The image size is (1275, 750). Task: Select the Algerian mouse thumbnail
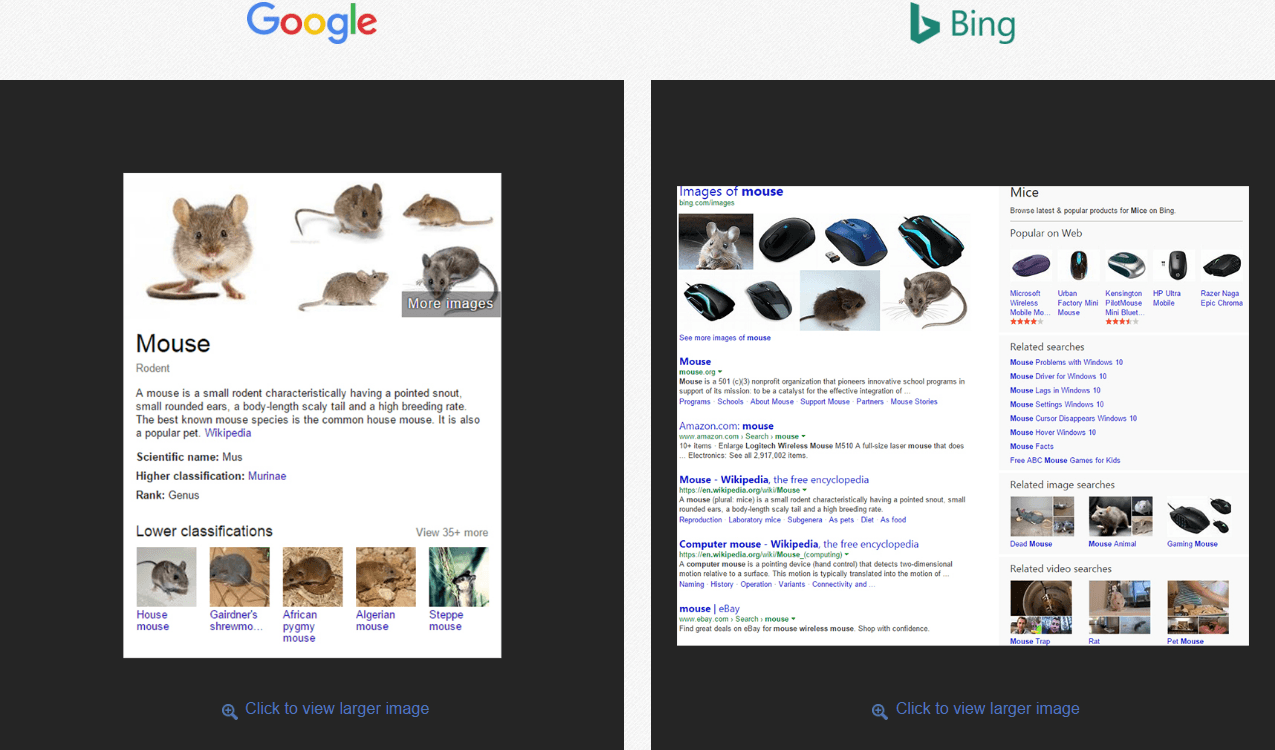pyautogui.click(x=385, y=577)
